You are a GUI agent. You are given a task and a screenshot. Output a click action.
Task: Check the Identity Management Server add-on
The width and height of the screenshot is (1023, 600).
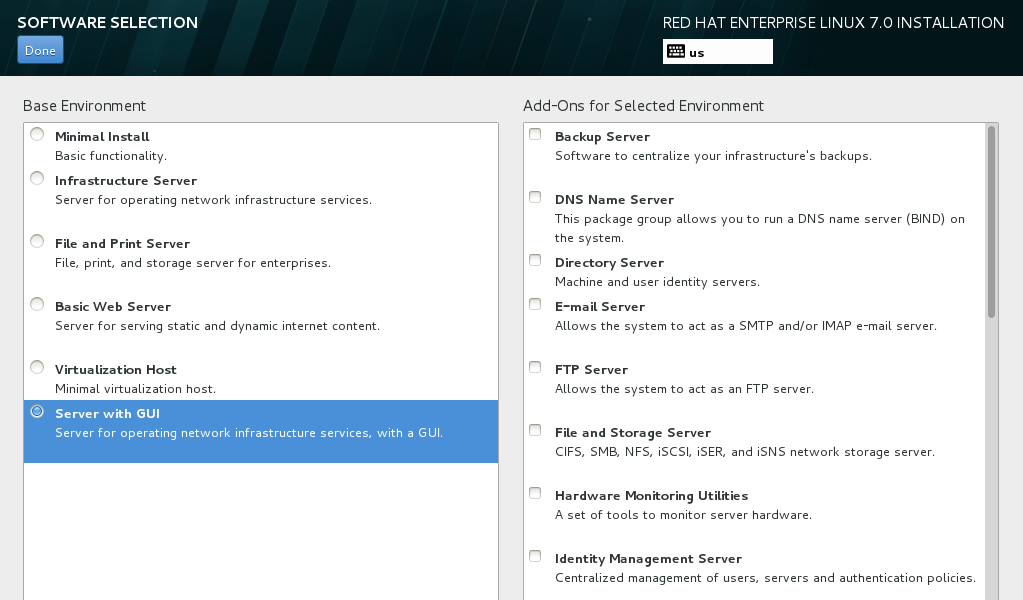click(535, 556)
